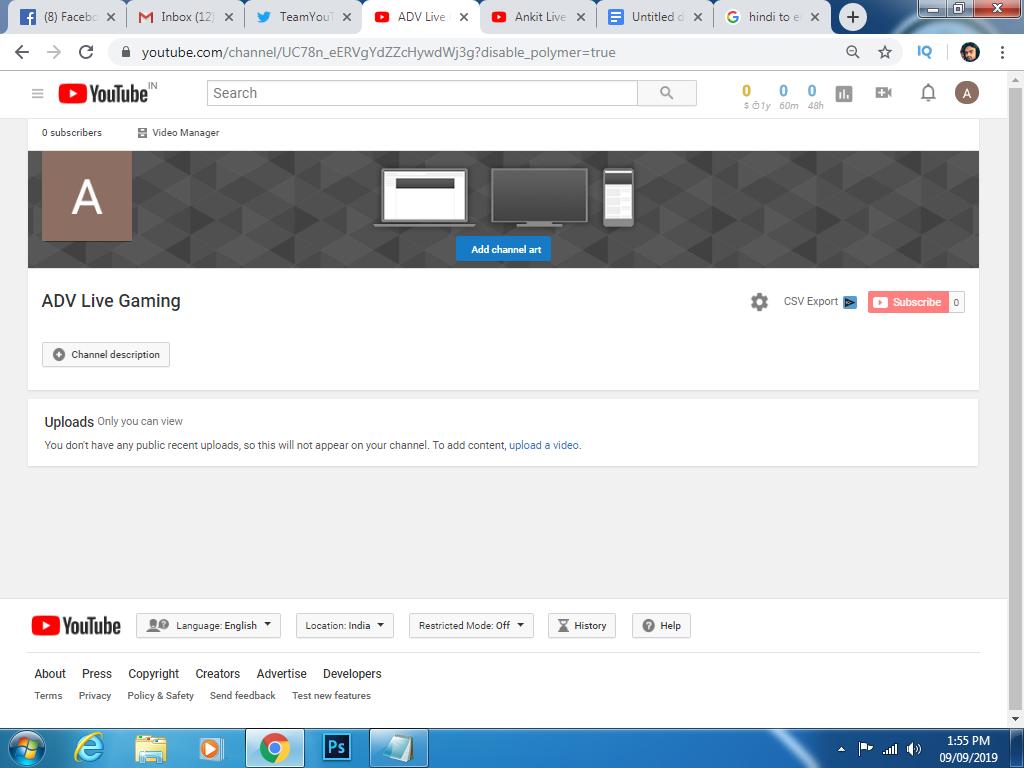Open the Press footer link
Image resolution: width=1024 pixels, height=768 pixels.
click(x=97, y=673)
